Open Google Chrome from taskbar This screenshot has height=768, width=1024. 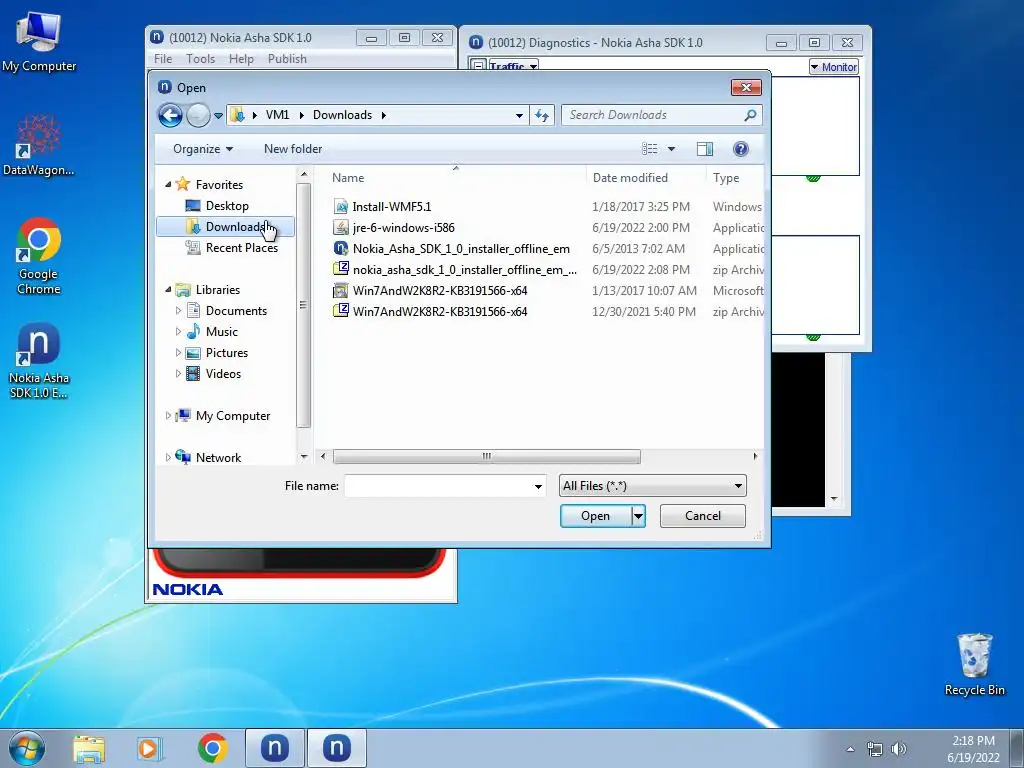pyautogui.click(x=212, y=748)
